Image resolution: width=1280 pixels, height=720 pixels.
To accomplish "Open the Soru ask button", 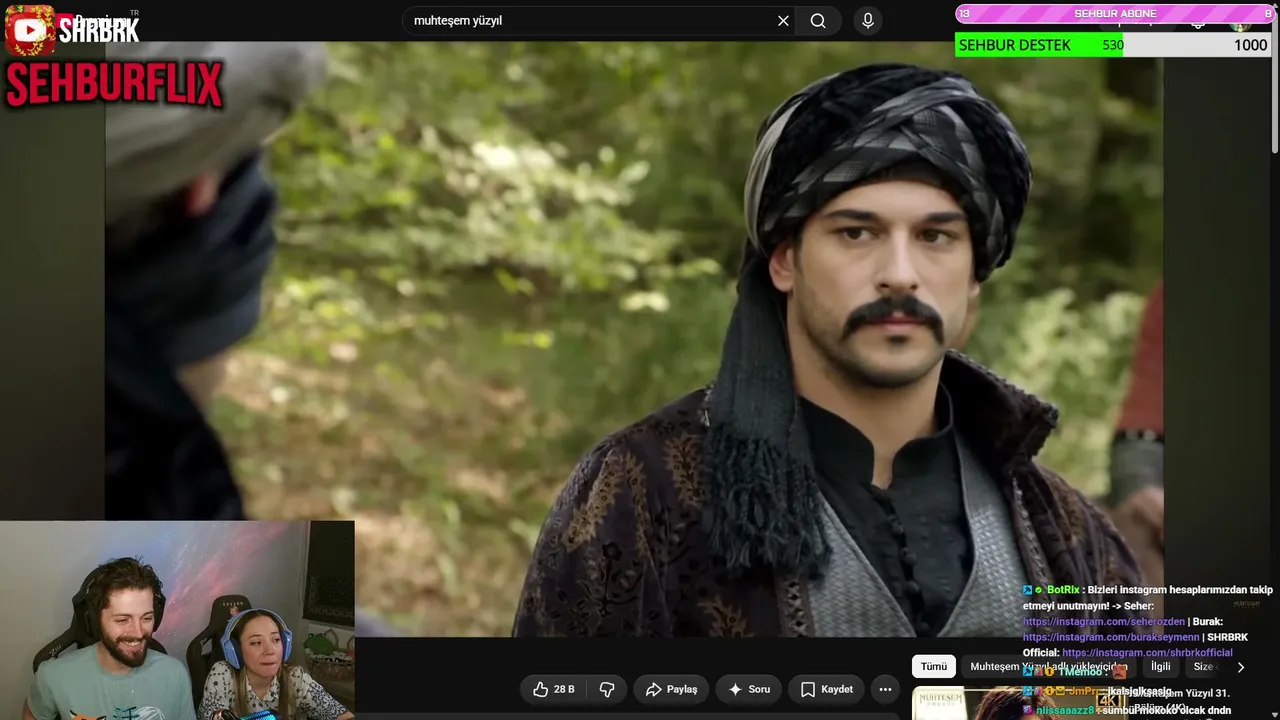I will (749, 689).
